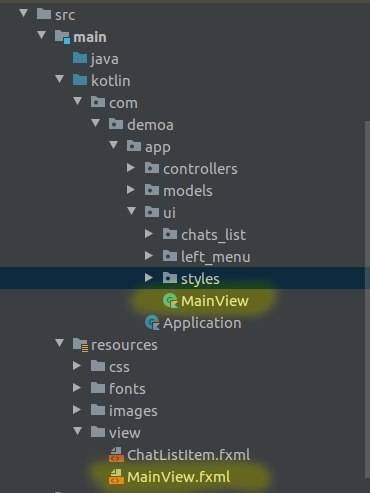Open the ChatListItem.fxml file label
370x493 pixels.
[189, 455]
